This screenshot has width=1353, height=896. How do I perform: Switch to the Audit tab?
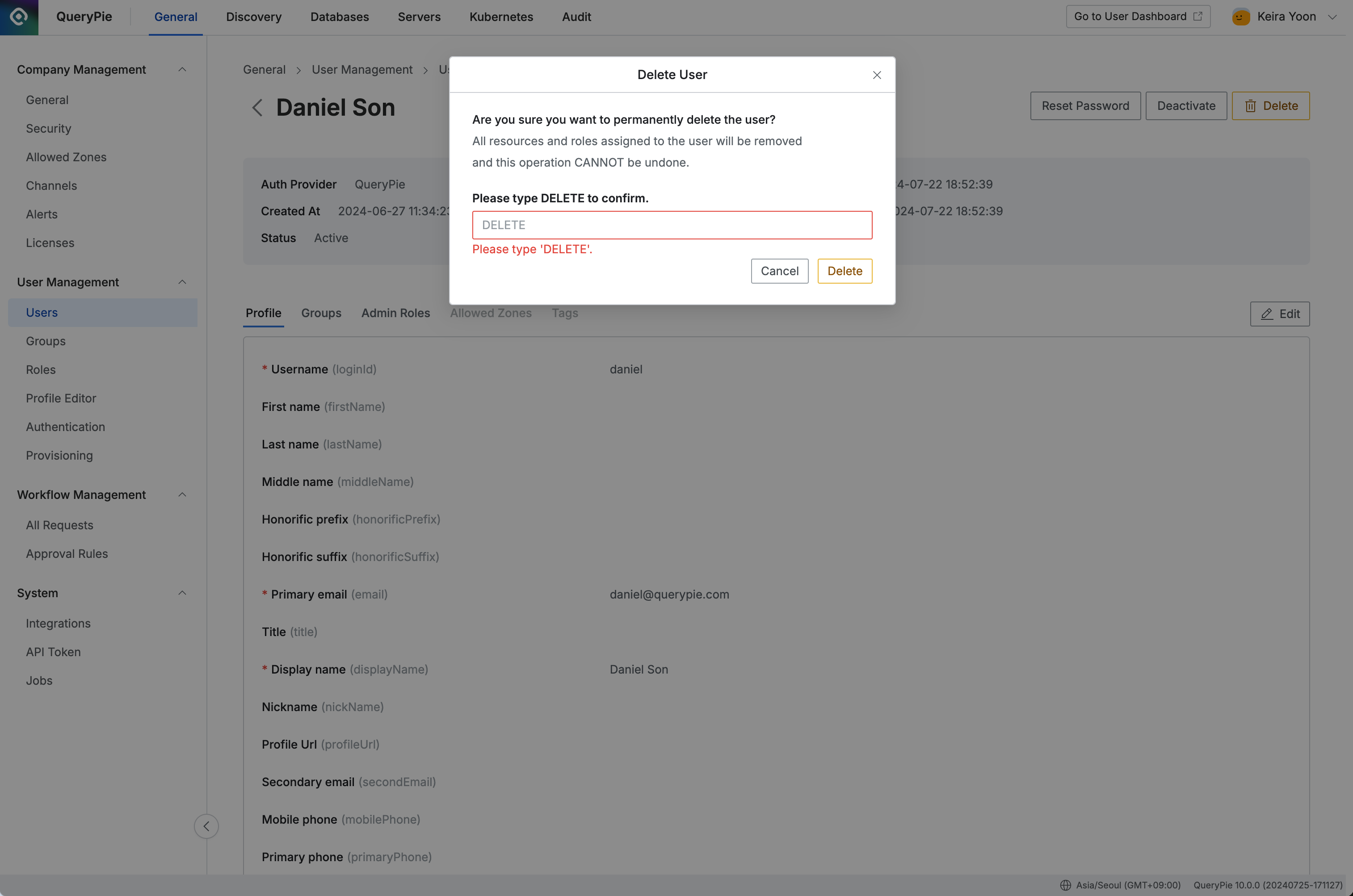[577, 17]
